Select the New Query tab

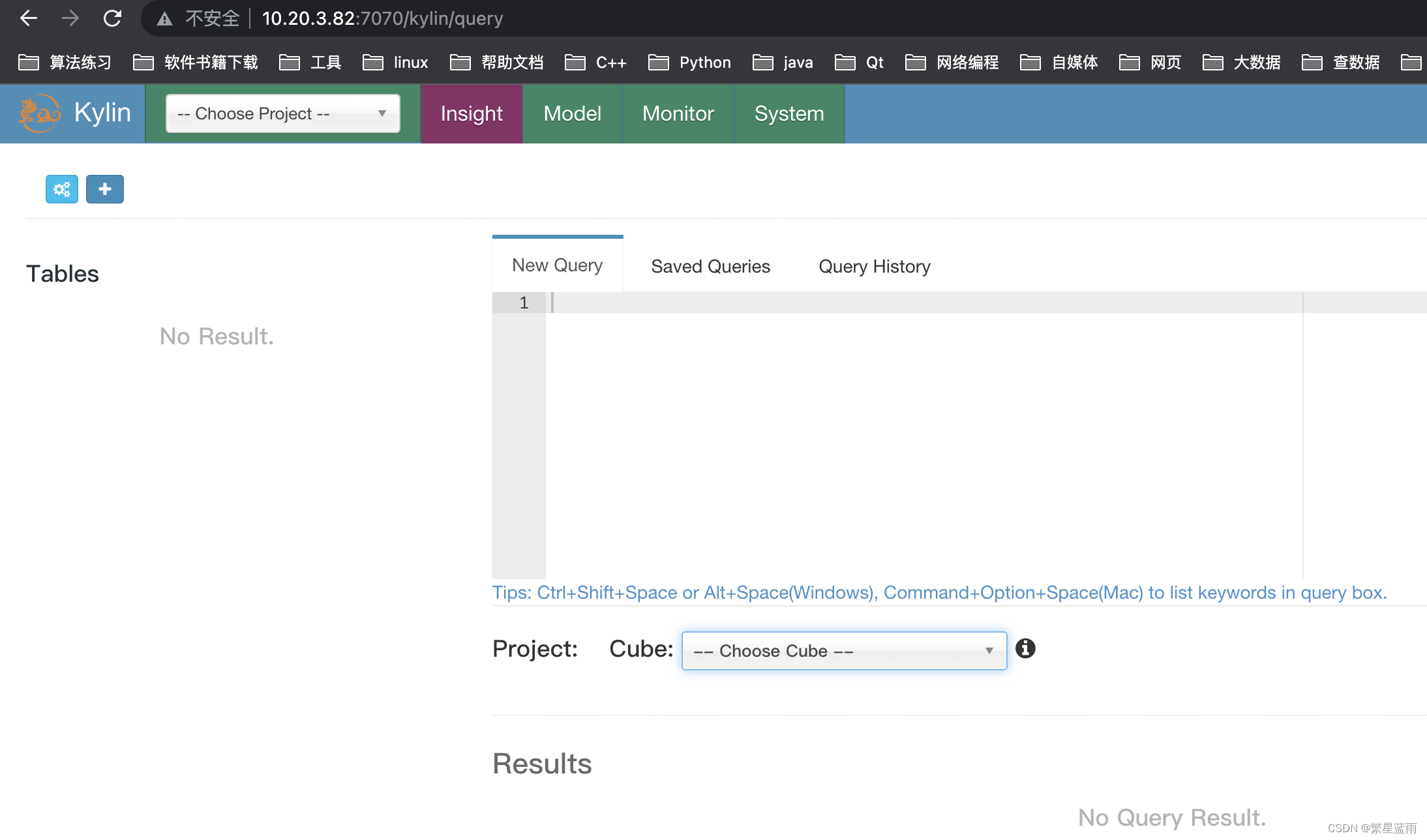click(557, 265)
